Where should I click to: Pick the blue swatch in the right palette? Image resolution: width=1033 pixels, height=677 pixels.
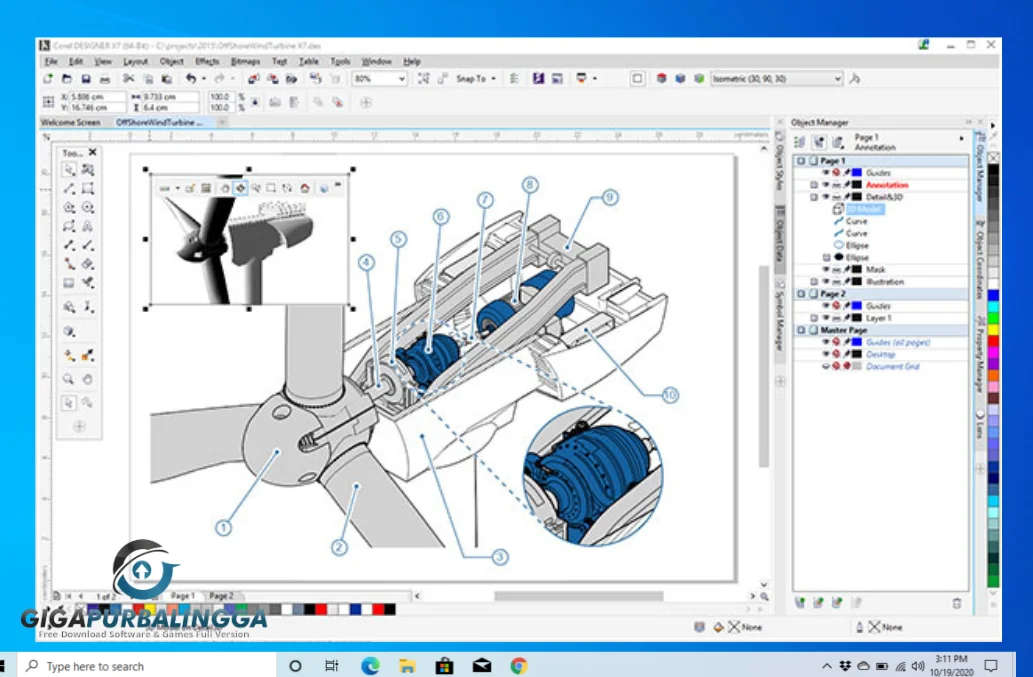pyautogui.click(x=993, y=294)
